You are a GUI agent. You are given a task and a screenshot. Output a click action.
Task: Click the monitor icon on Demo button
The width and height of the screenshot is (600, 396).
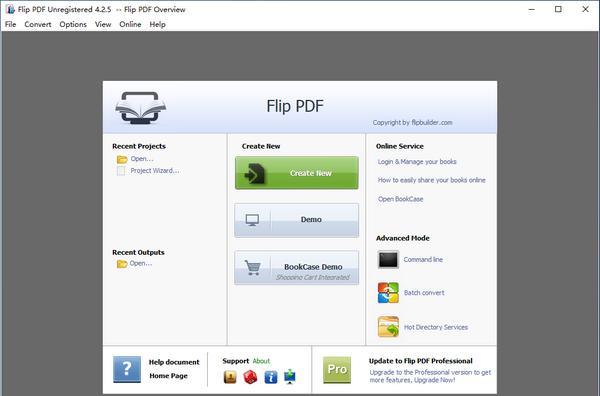coord(252,220)
